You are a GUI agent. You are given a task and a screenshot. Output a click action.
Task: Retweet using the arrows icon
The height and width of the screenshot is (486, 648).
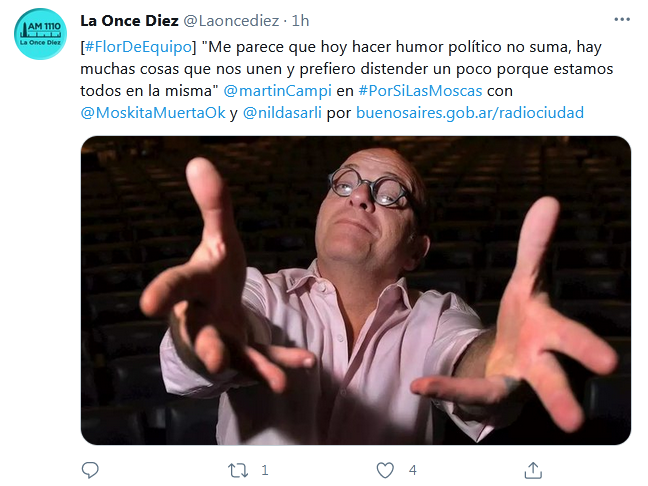click(x=238, y=470)
